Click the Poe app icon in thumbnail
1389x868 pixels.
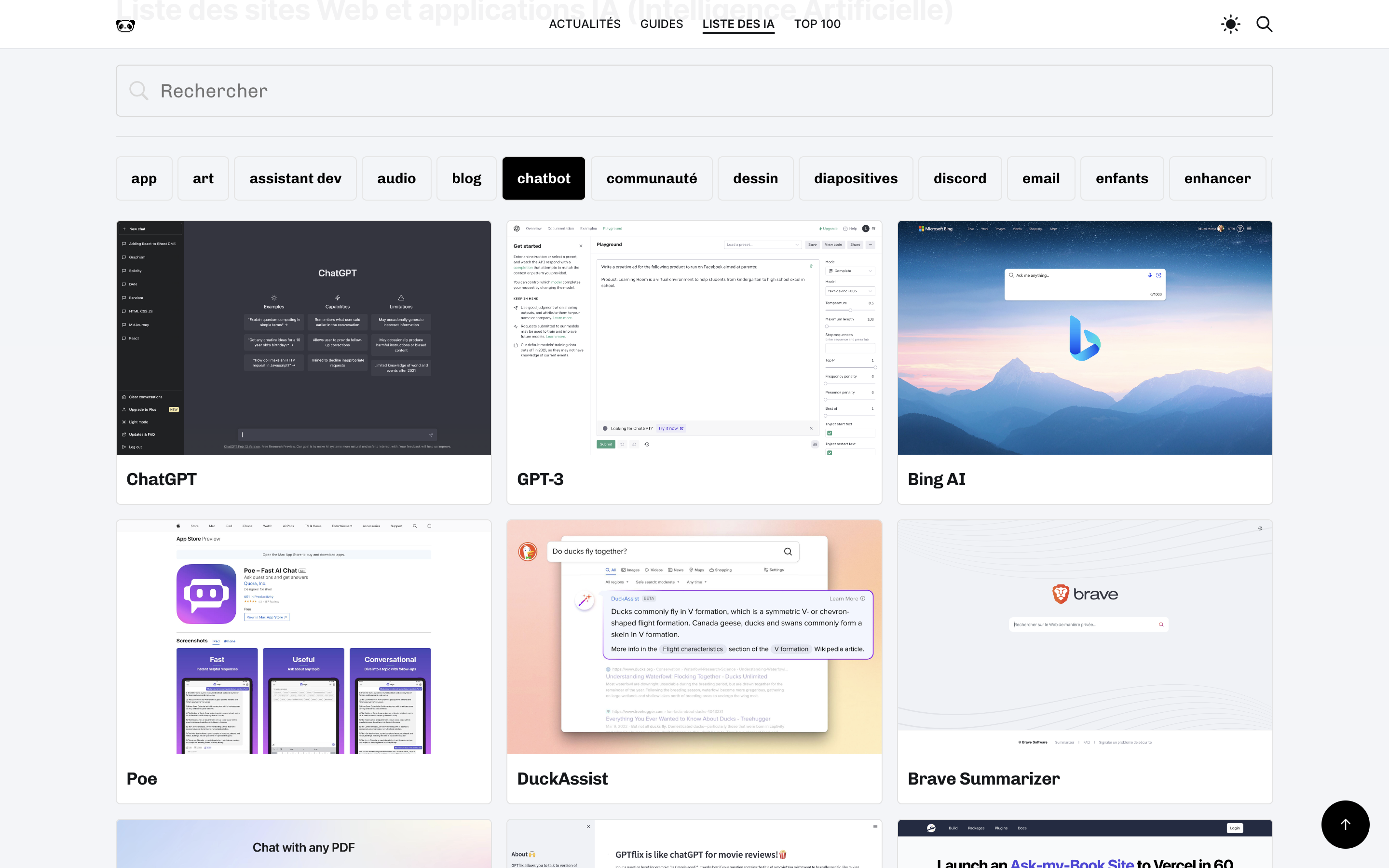206,594
